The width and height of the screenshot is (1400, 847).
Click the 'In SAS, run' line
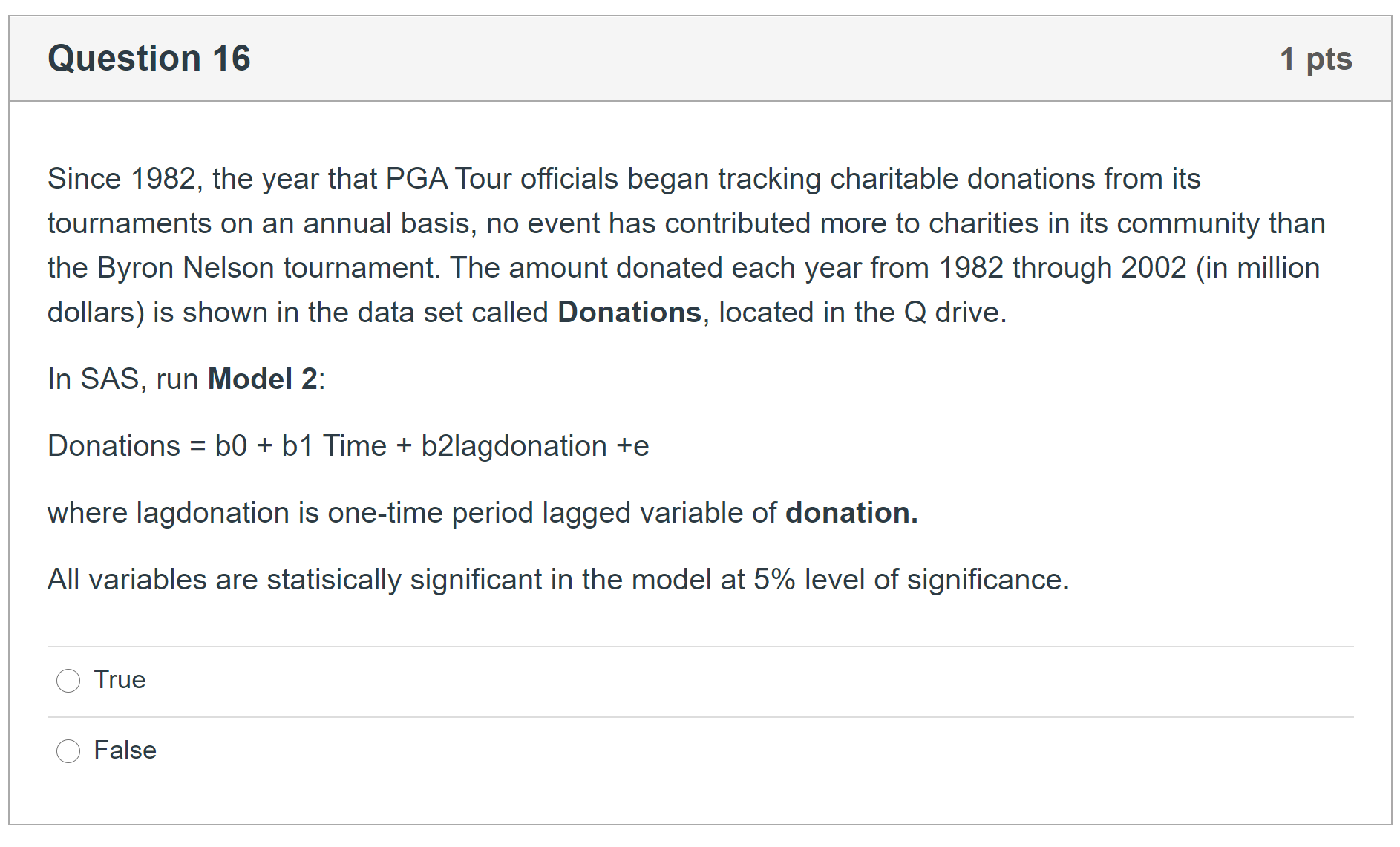[122, 379]
